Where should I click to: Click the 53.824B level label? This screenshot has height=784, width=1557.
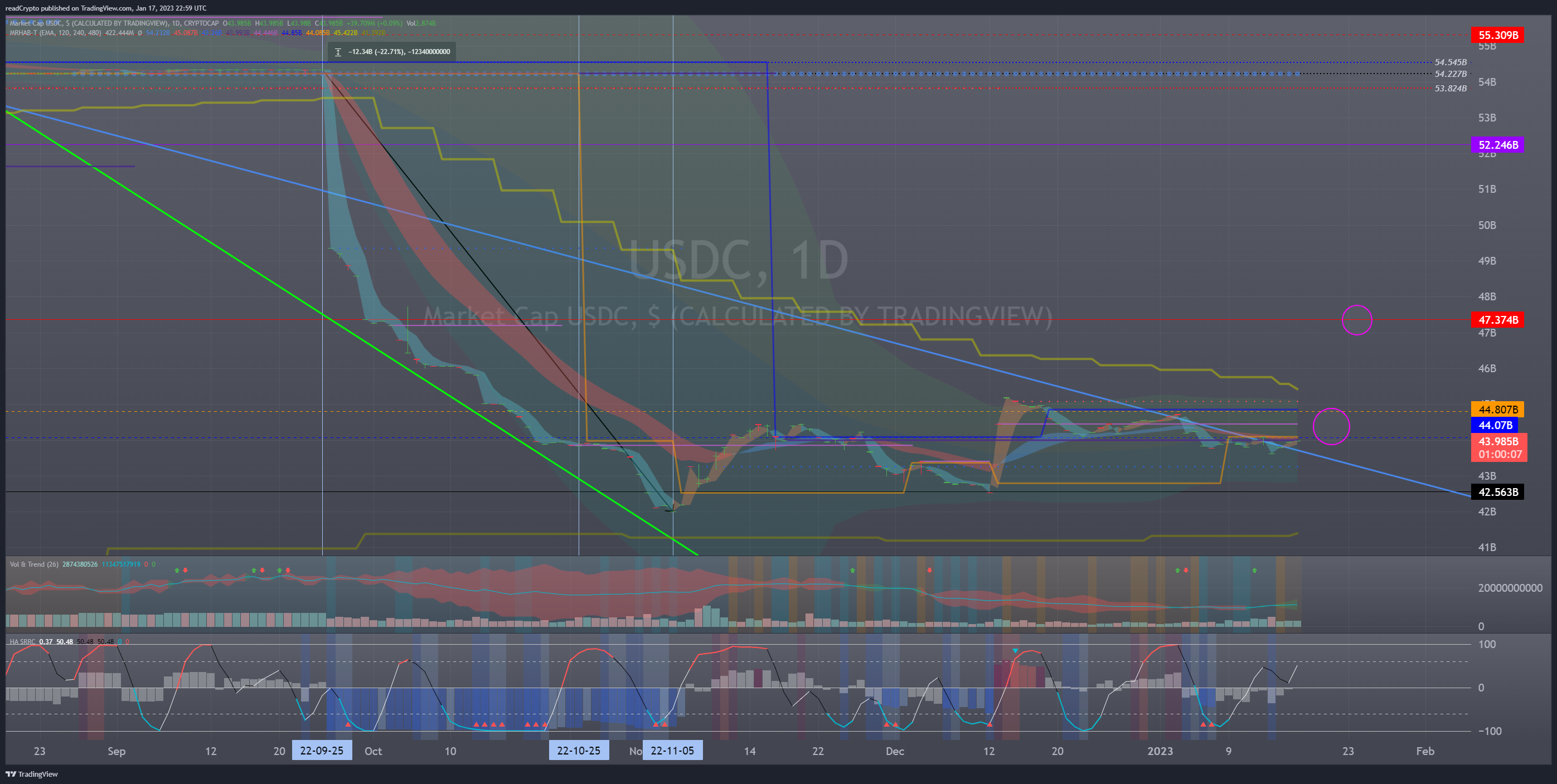pos(1450,88)
